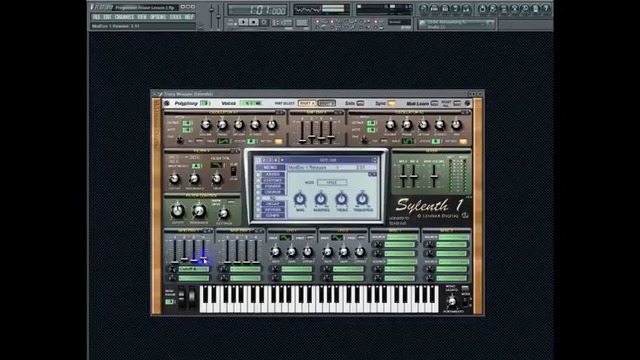Click the Polyphony value field
640x360 pixels.
pos(205,103)
